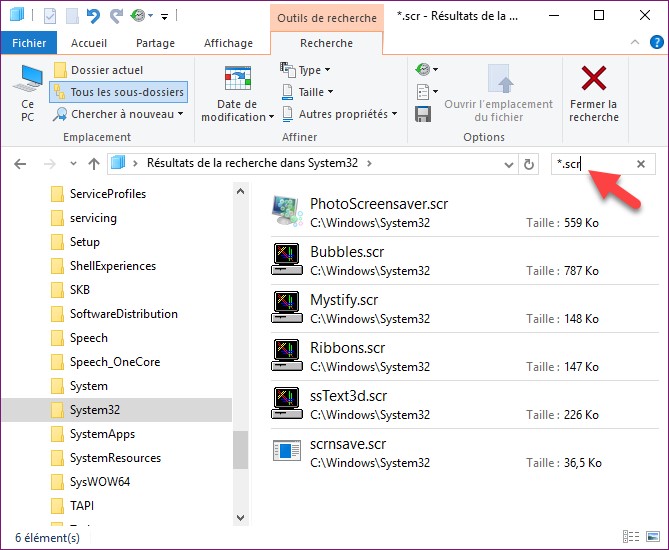The width and height of the screenshot is (669, 550).
Task: Clear the search box with X
Action: (x=641, y=164)
